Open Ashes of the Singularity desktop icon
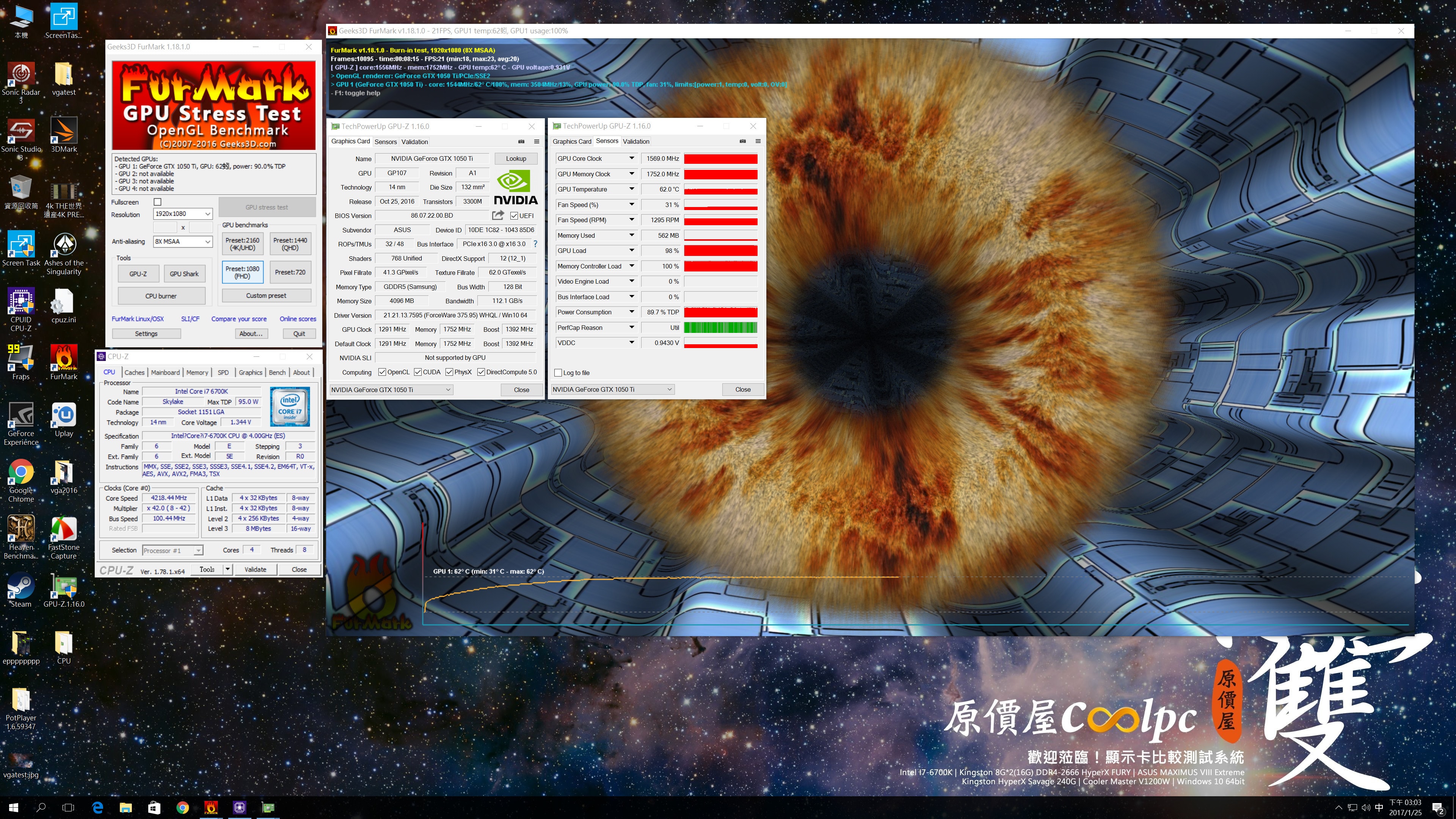 64,253
